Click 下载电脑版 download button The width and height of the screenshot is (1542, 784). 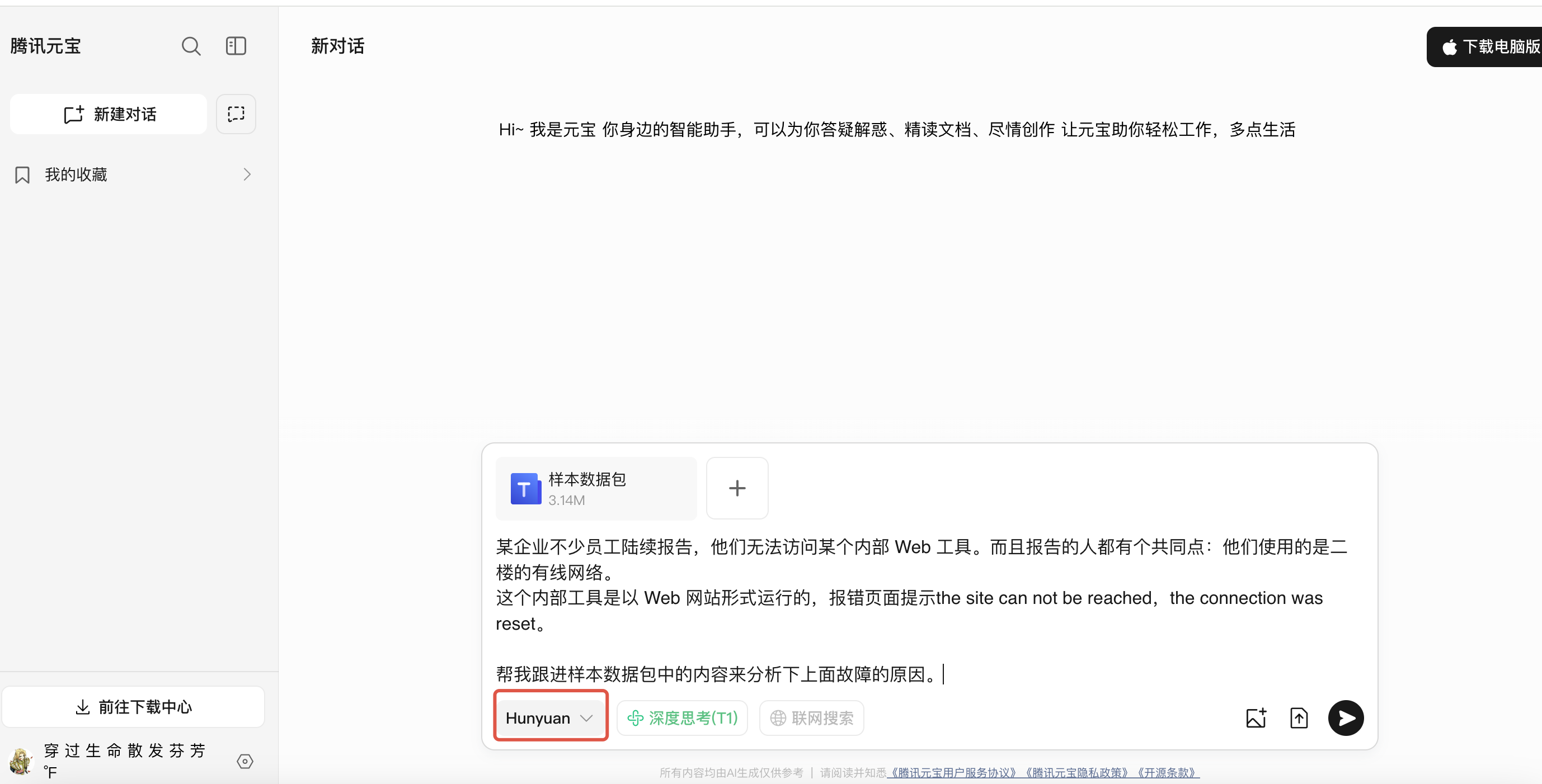click(x=1491, y=46)
